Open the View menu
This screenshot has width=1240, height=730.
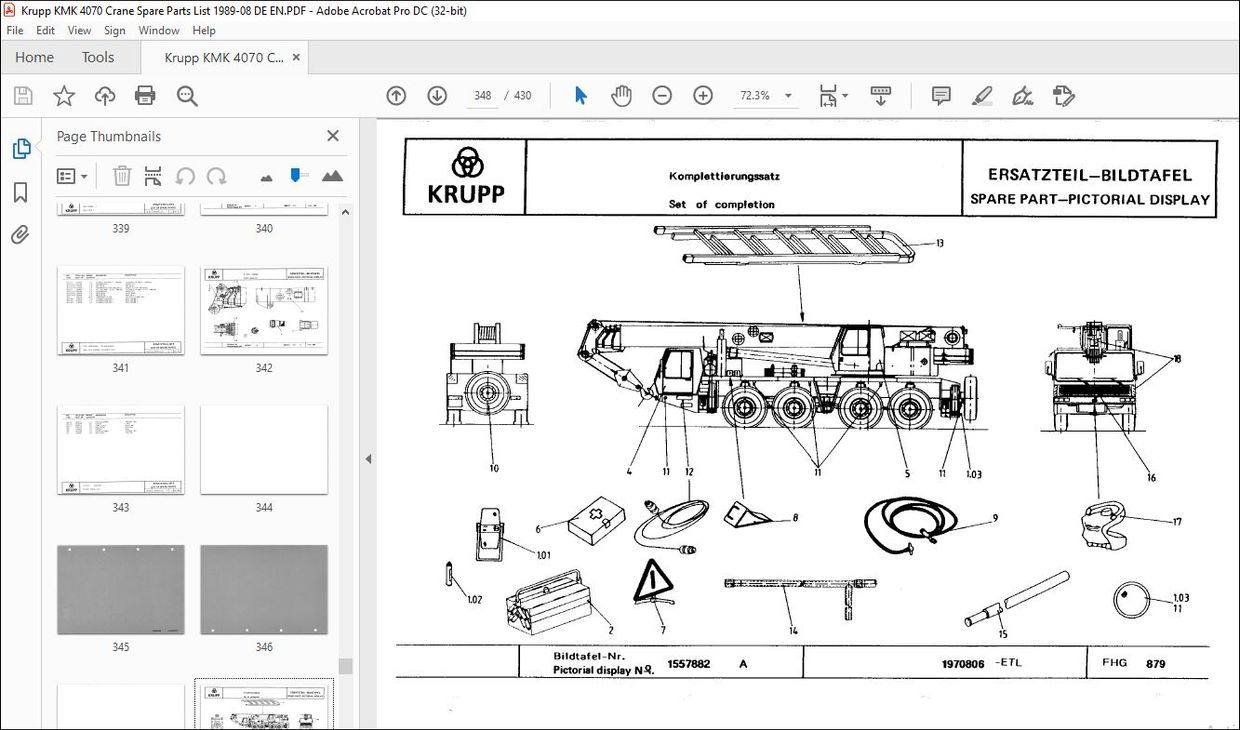pyautogui.click(x=78, y=30)
